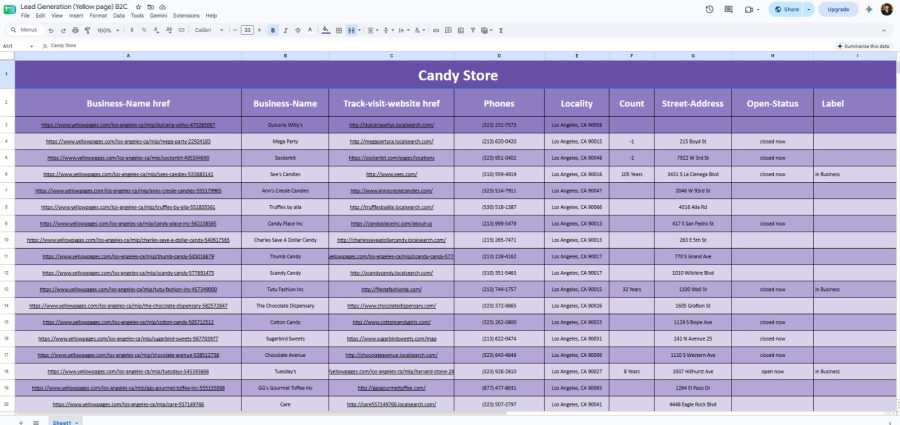
Task: Toggle merge cells button
Action: click(350, 30)
